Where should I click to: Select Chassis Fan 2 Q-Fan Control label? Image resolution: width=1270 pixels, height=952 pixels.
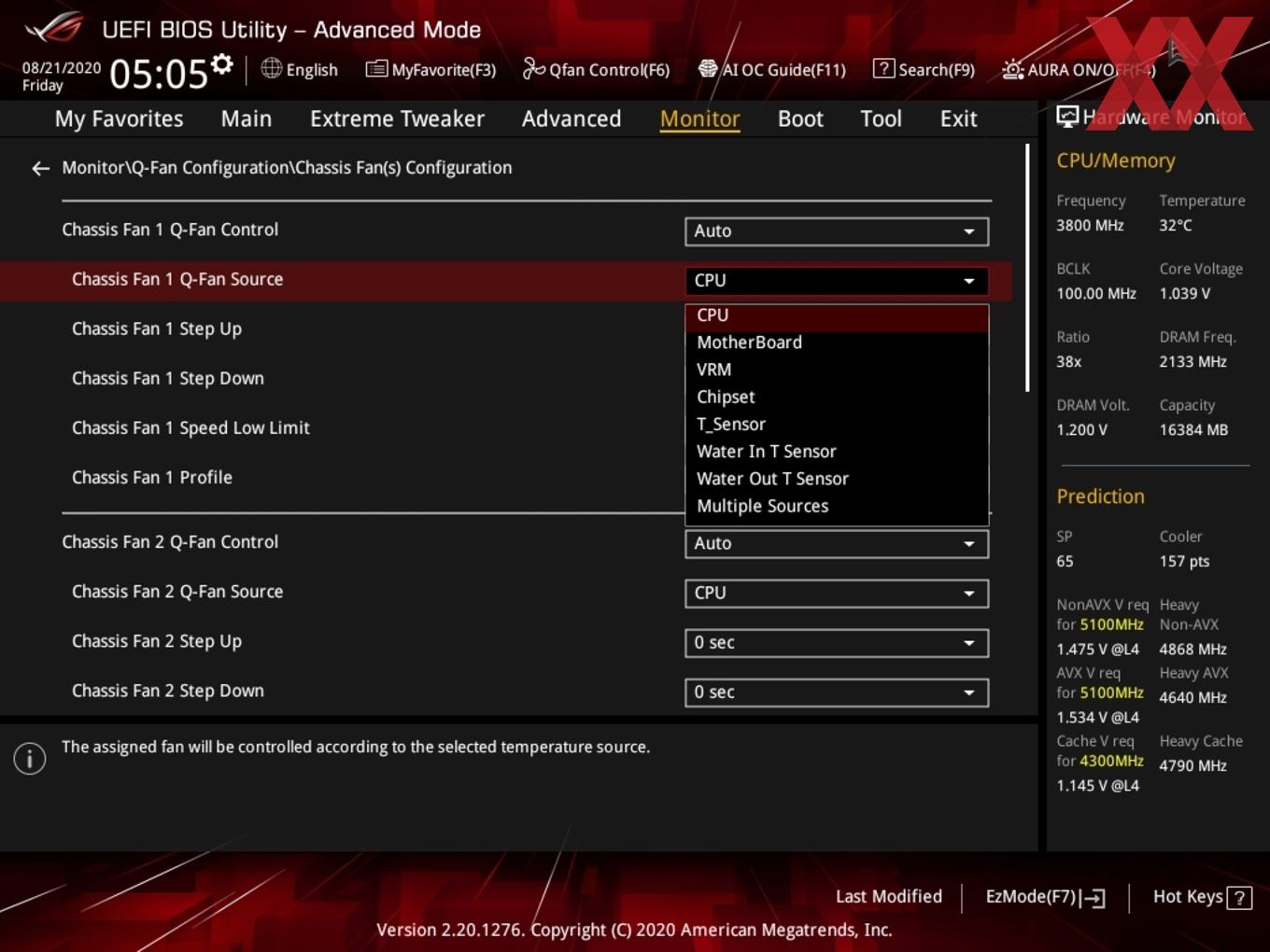coord(170,542)
